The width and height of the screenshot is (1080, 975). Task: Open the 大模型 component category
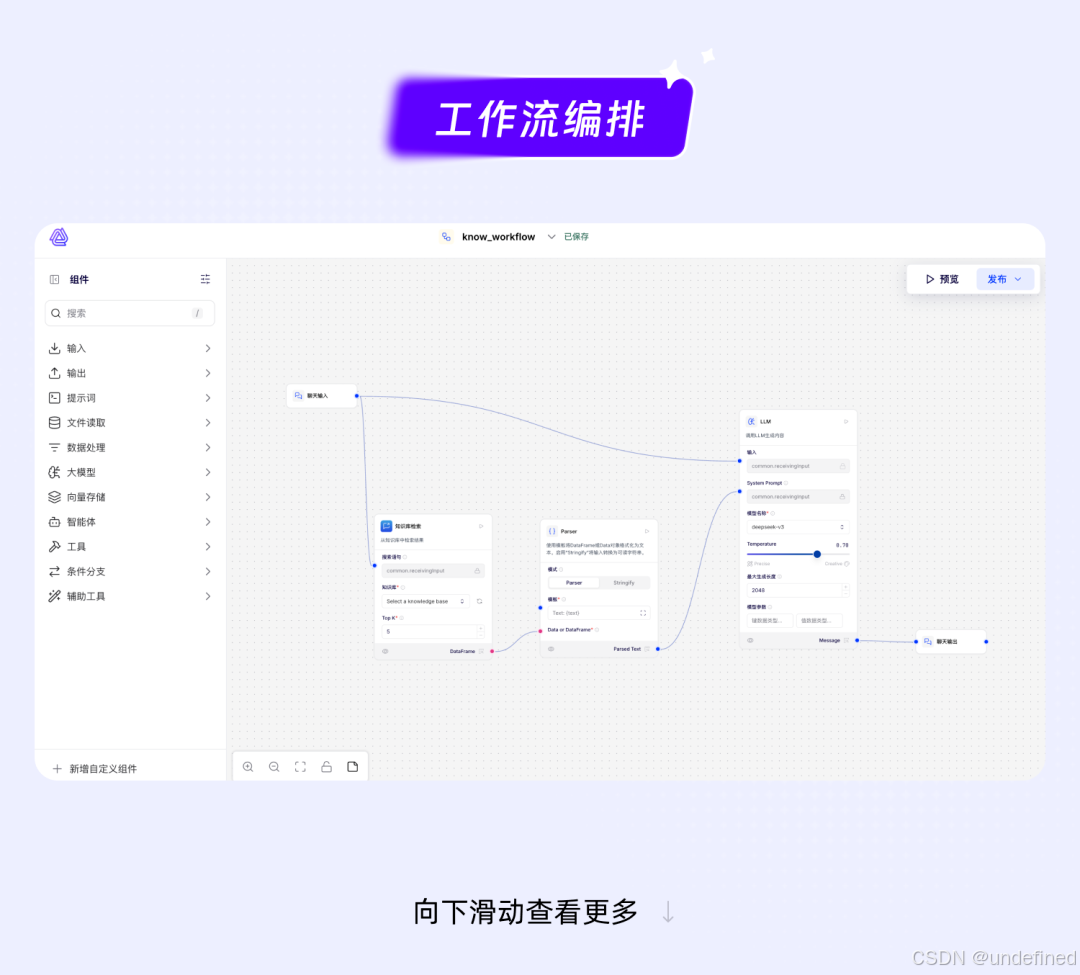click(x=129, y=472)
